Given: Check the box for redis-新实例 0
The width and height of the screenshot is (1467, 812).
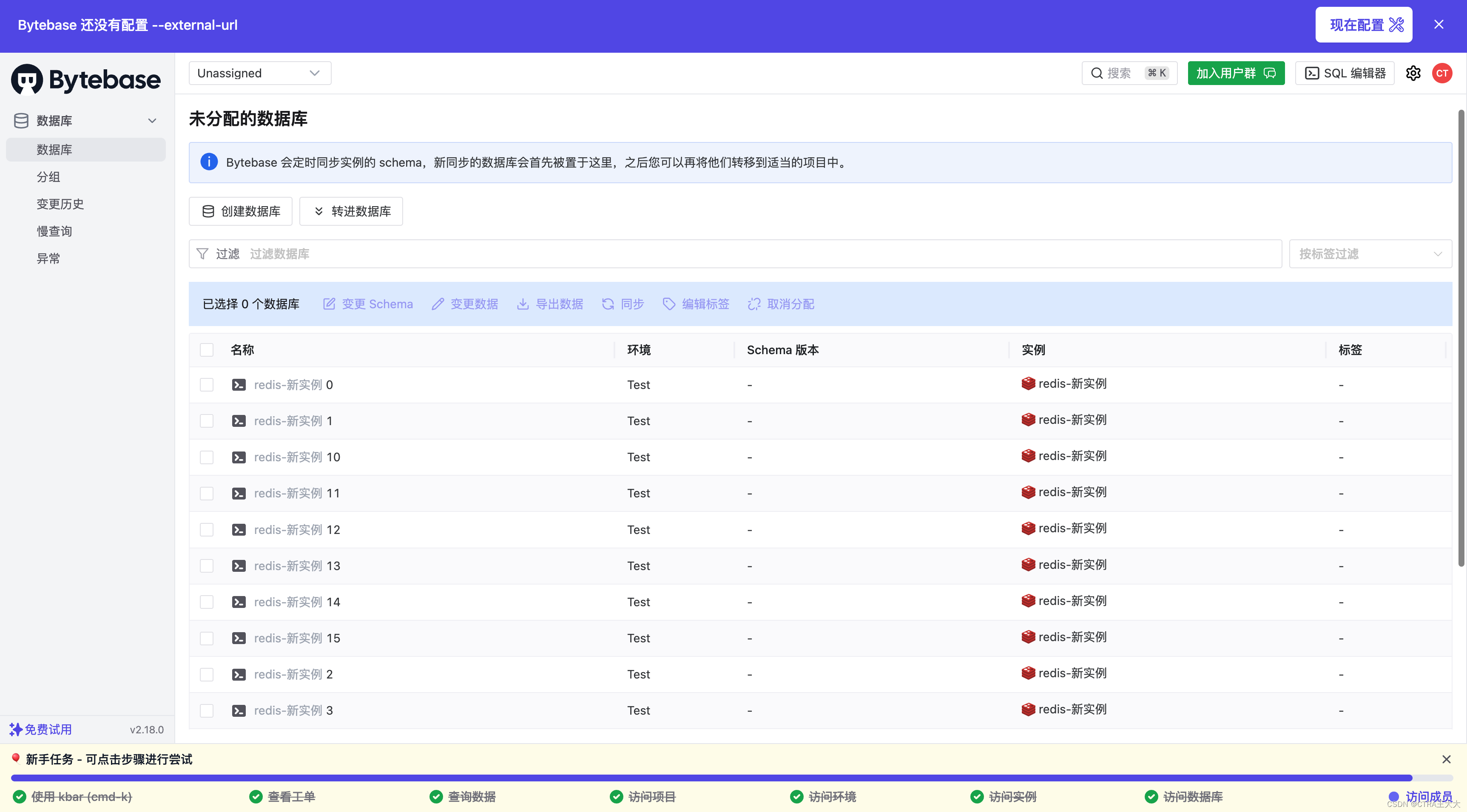Looking at the screenshot, I should point(207,384).
